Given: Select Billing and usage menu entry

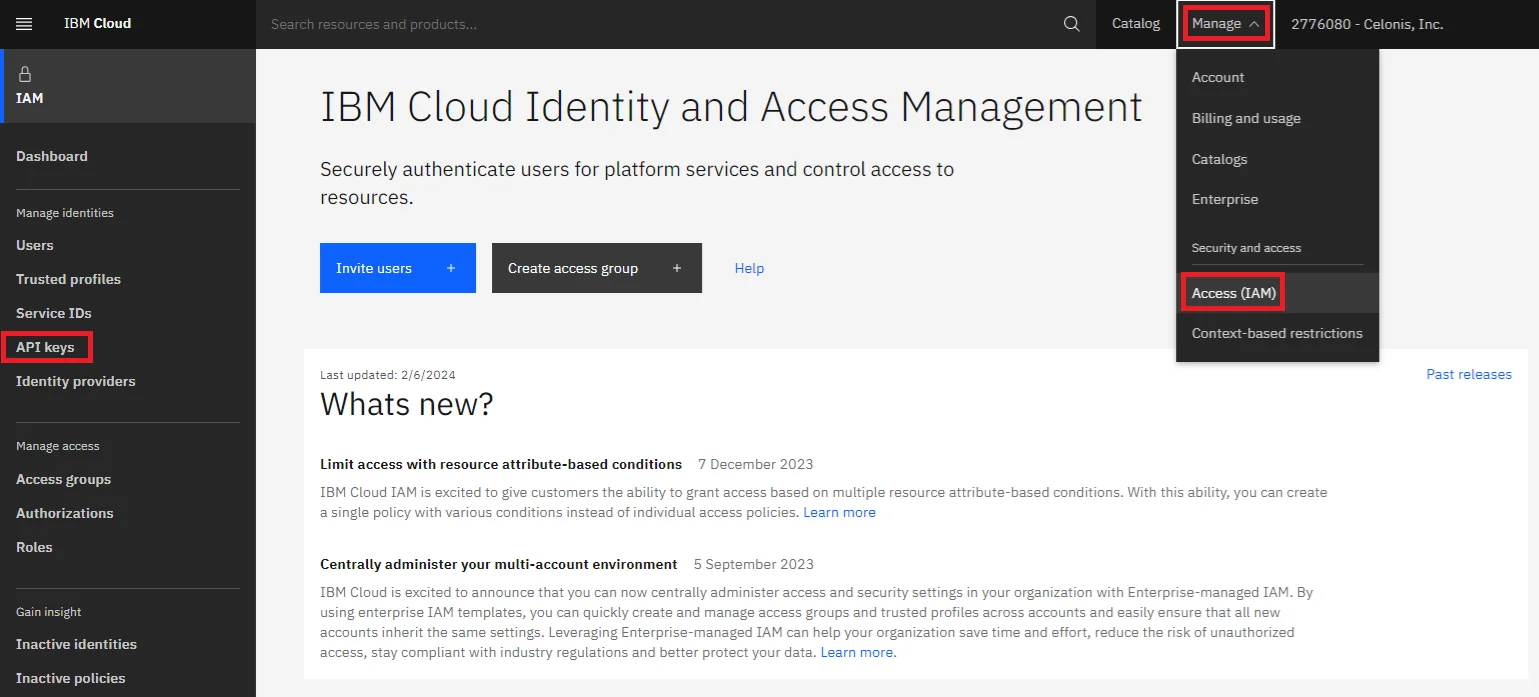Looking at the screenshot, I should (x=1278, y=118).
